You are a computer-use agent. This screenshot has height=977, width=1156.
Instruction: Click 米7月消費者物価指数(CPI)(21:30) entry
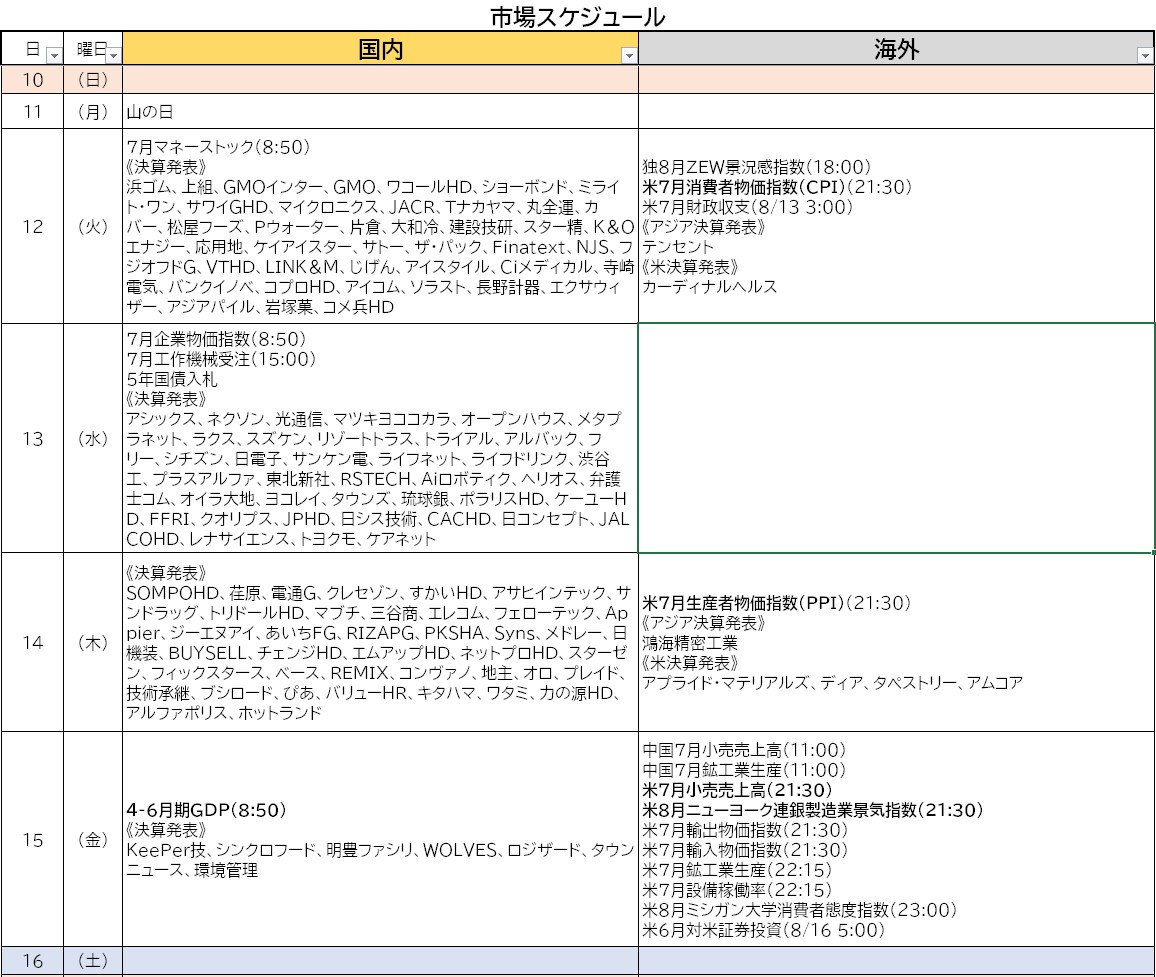click(777, 187)
